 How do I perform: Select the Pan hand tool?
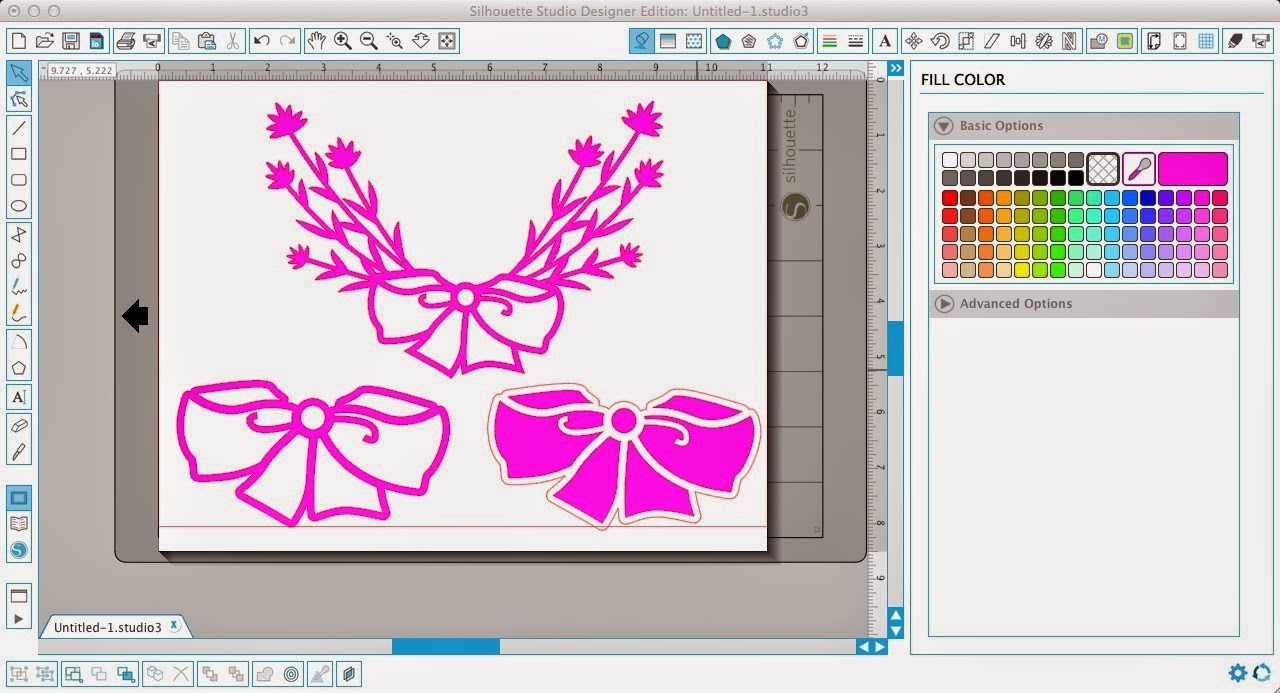coord(317,41)
